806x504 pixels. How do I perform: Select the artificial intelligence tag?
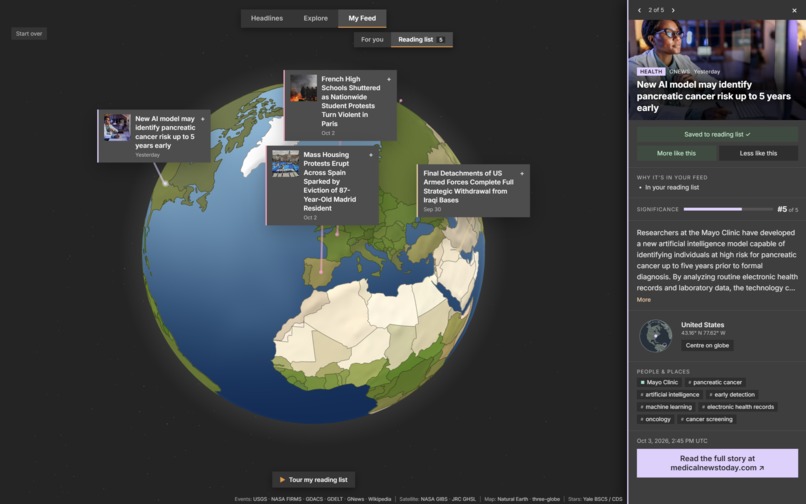coord(670,395)
